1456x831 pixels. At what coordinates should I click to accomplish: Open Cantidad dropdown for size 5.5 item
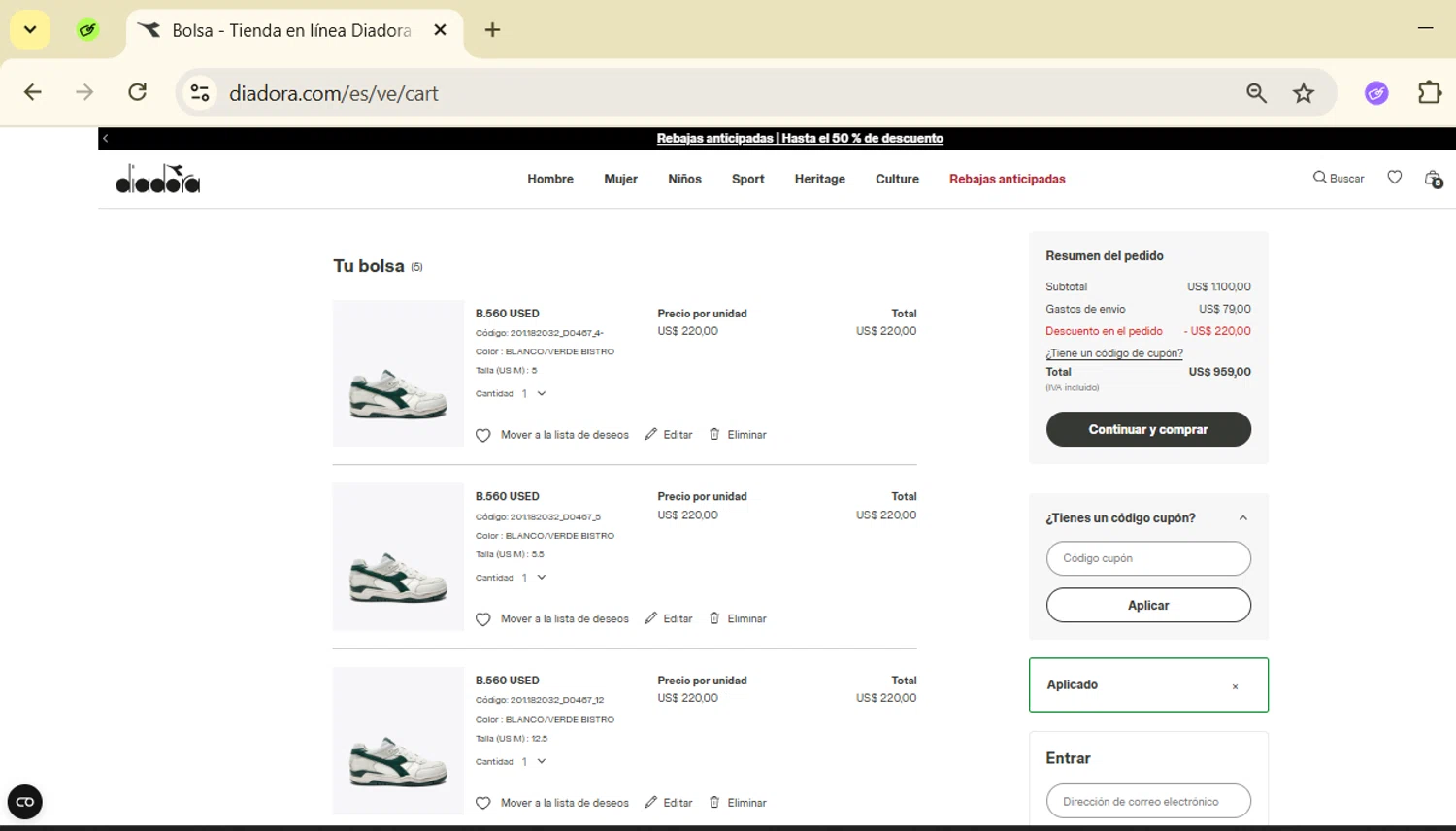point(534,578)
